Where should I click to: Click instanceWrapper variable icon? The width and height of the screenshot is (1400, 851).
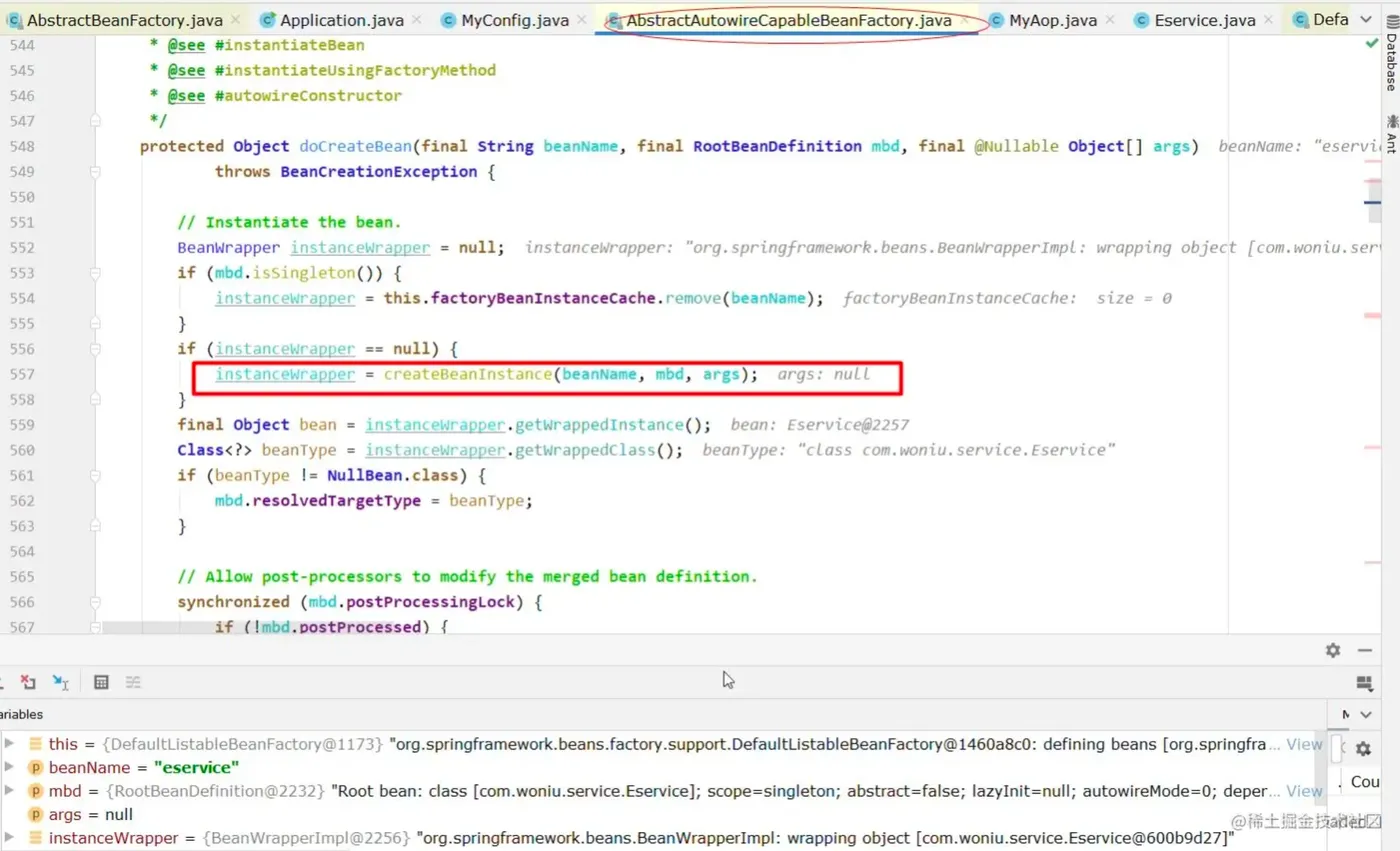tap(35, 837)
